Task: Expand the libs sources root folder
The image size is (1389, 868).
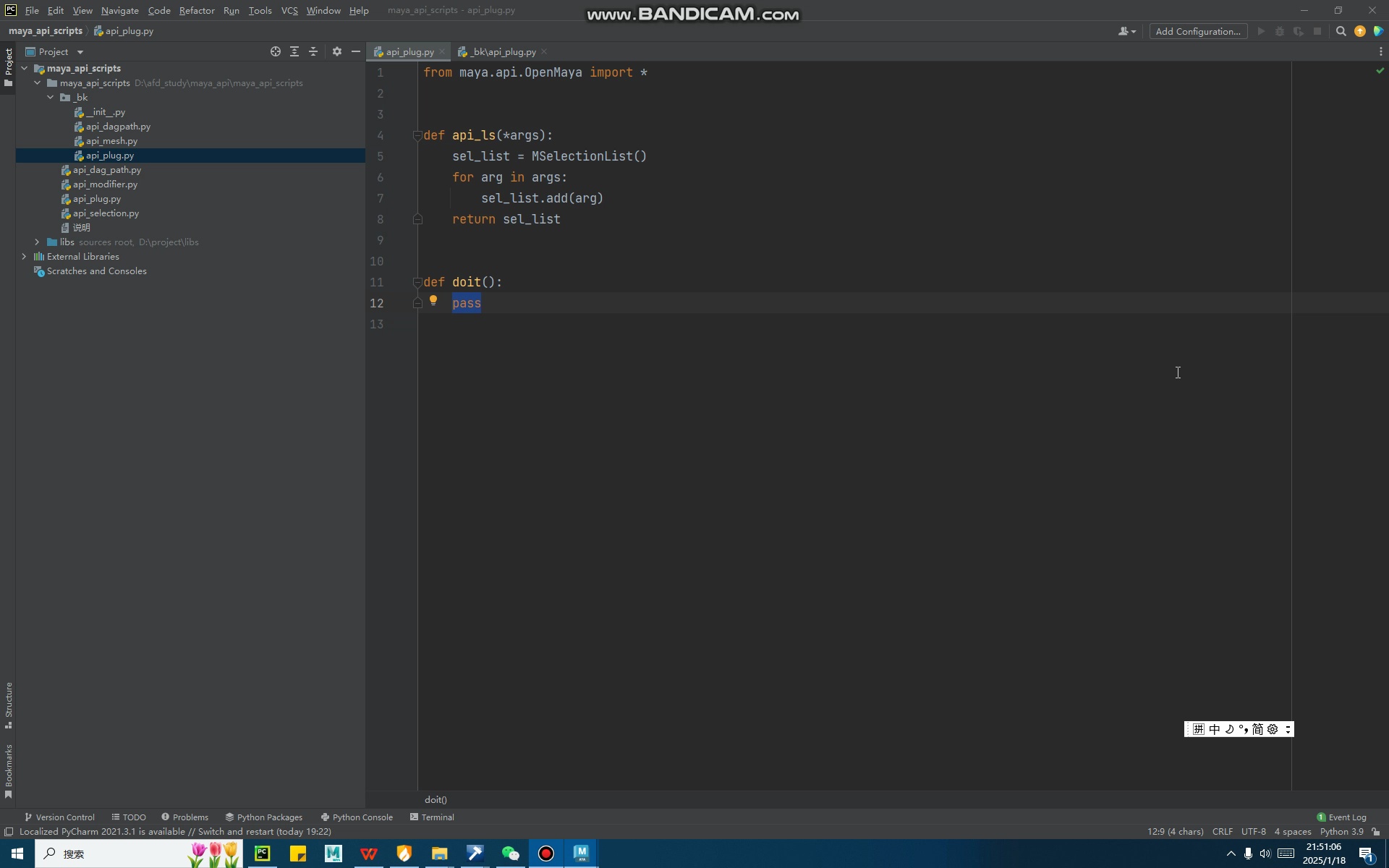Action: pos(36,242)
